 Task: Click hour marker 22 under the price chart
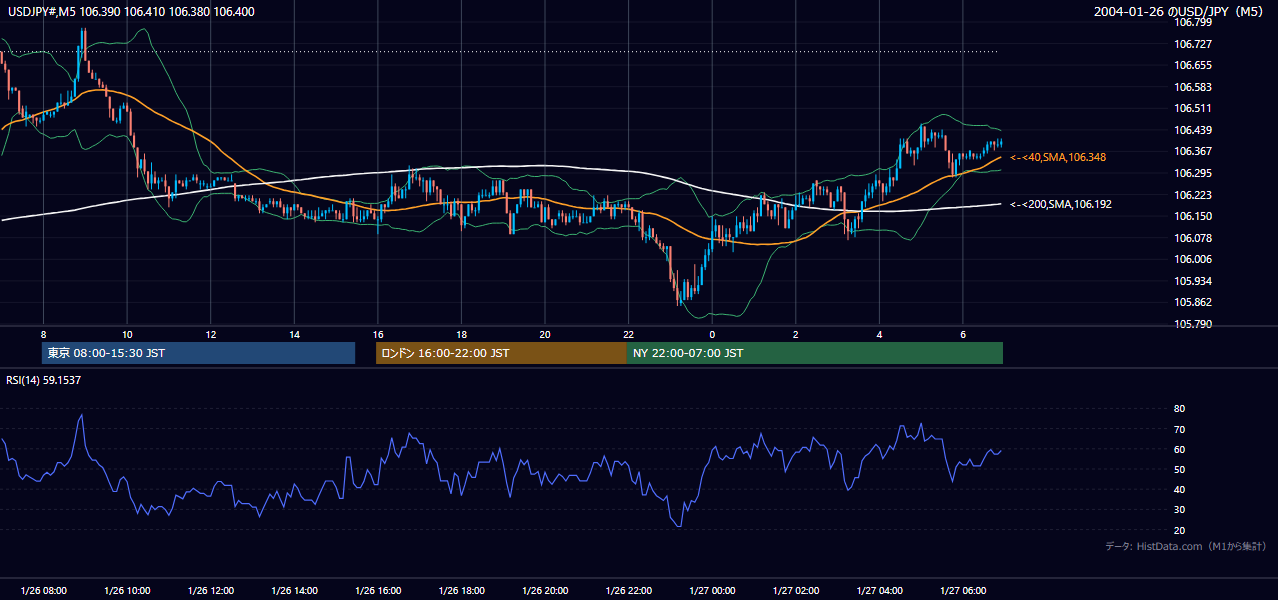tap(628, 334)
